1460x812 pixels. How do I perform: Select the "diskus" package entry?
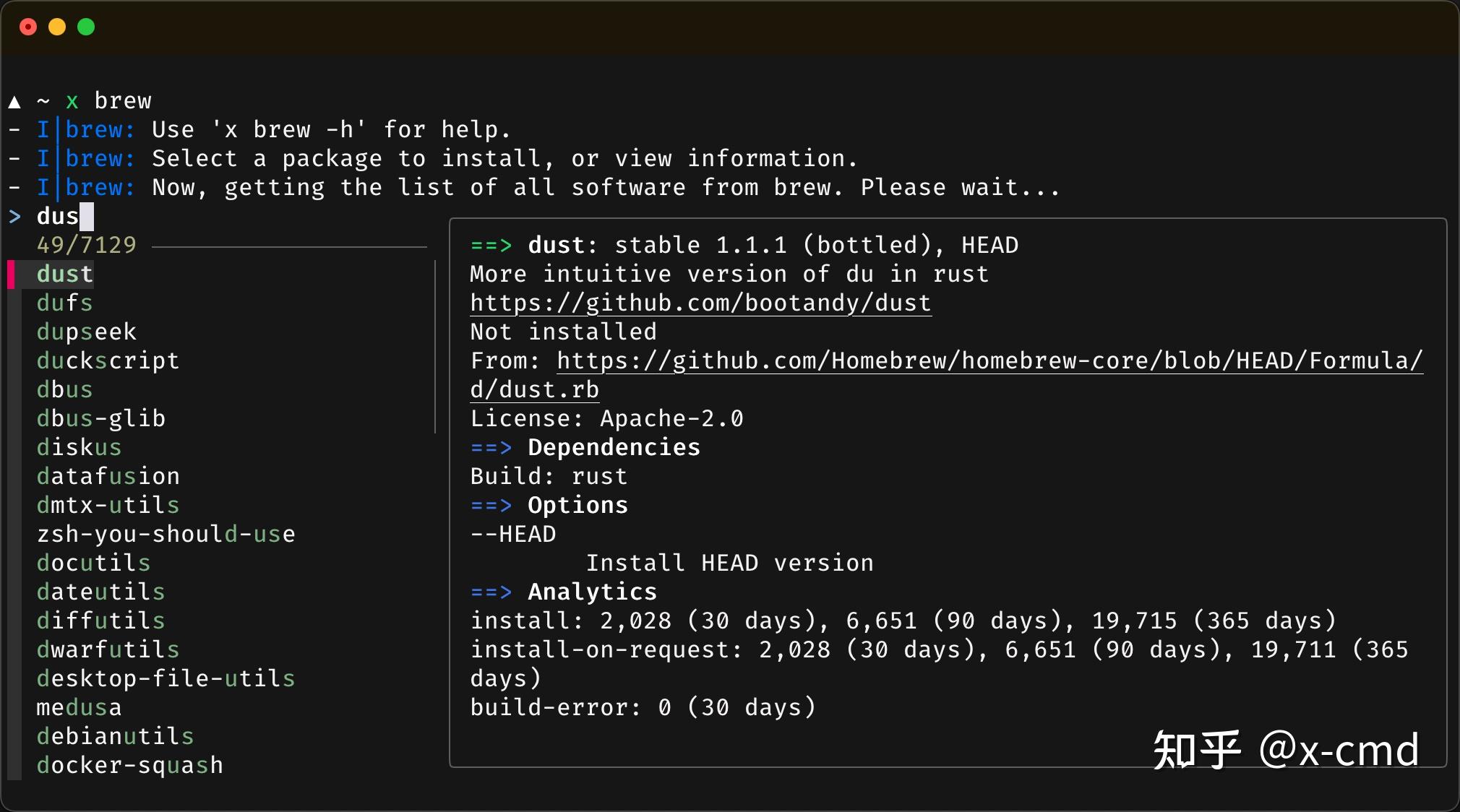(x=79, y=446)
